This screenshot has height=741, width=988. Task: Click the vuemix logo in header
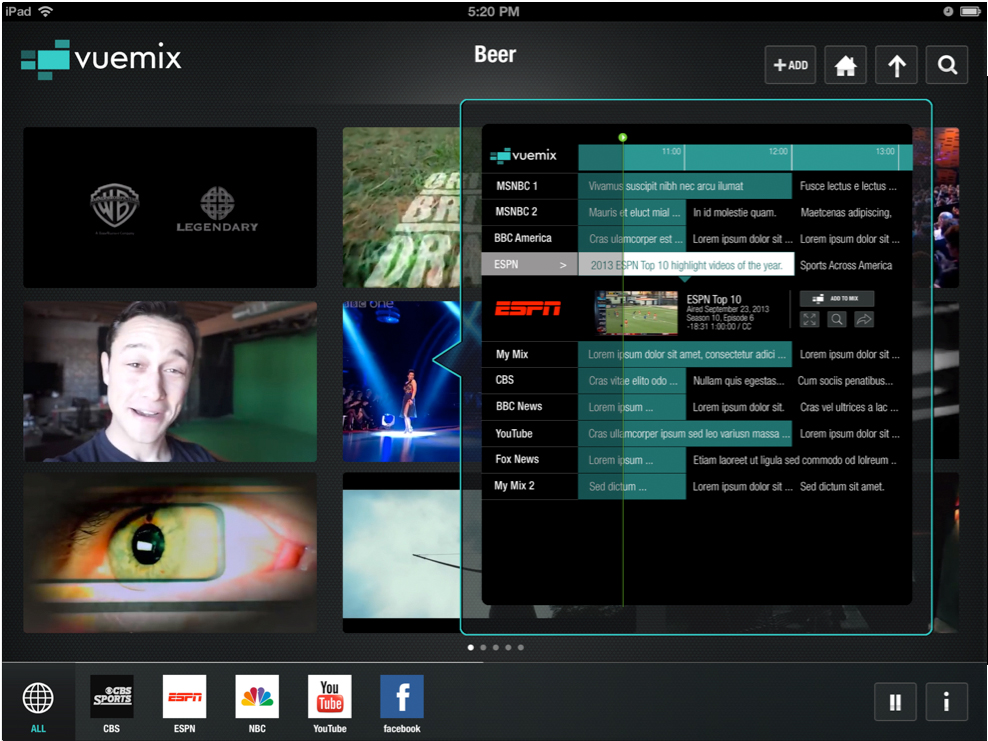(x=101, y=59)
